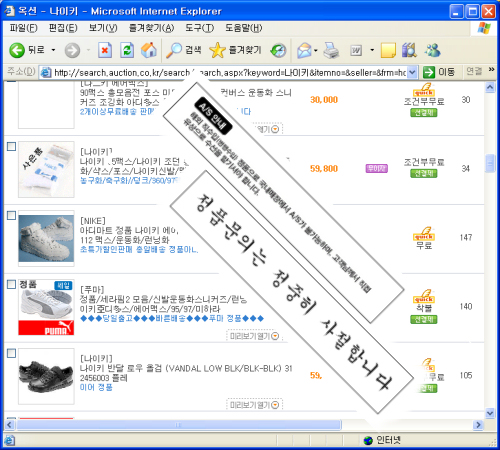The height and width of the screenshot is (450, 500).
Task: Open Edit button dropdown arrow
Action: point(372,51)
